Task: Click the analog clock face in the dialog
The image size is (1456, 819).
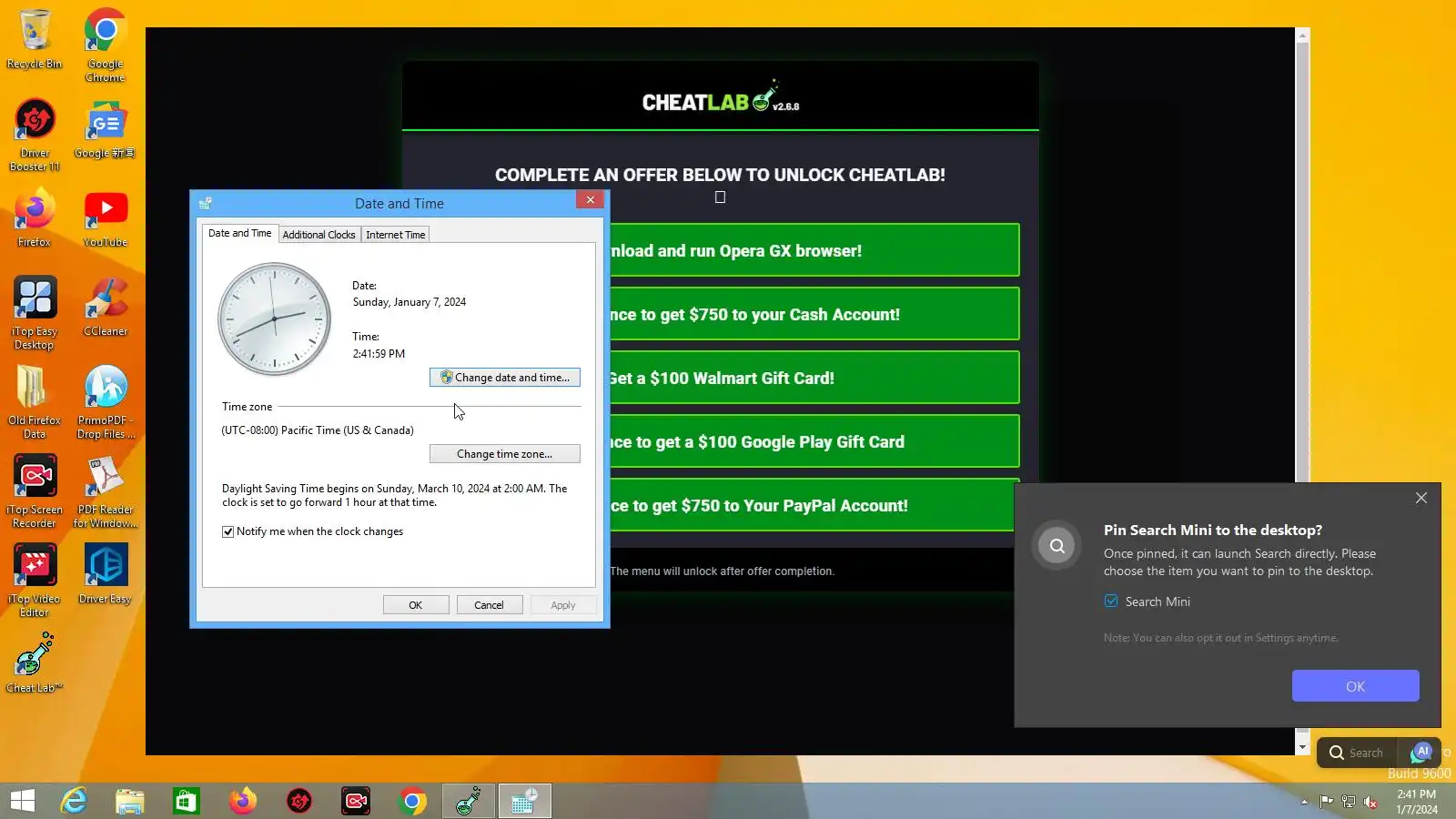Action: pos(274,319)
